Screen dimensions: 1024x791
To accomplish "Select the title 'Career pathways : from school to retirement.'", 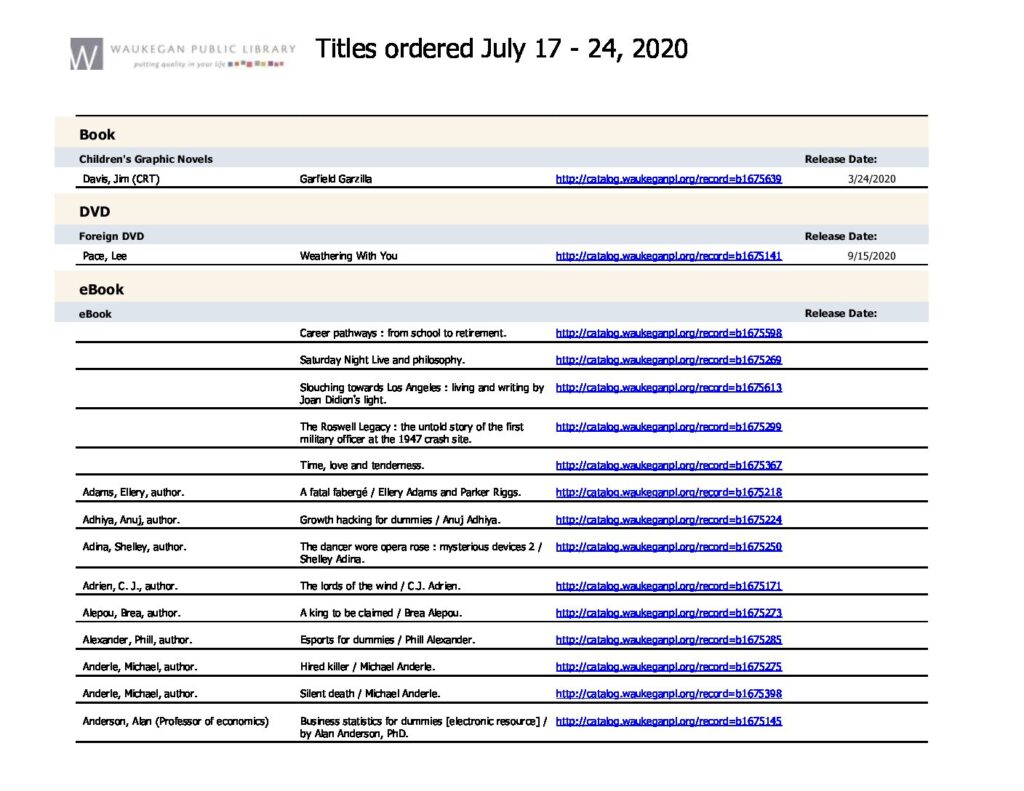I will (x=403, y=333).
